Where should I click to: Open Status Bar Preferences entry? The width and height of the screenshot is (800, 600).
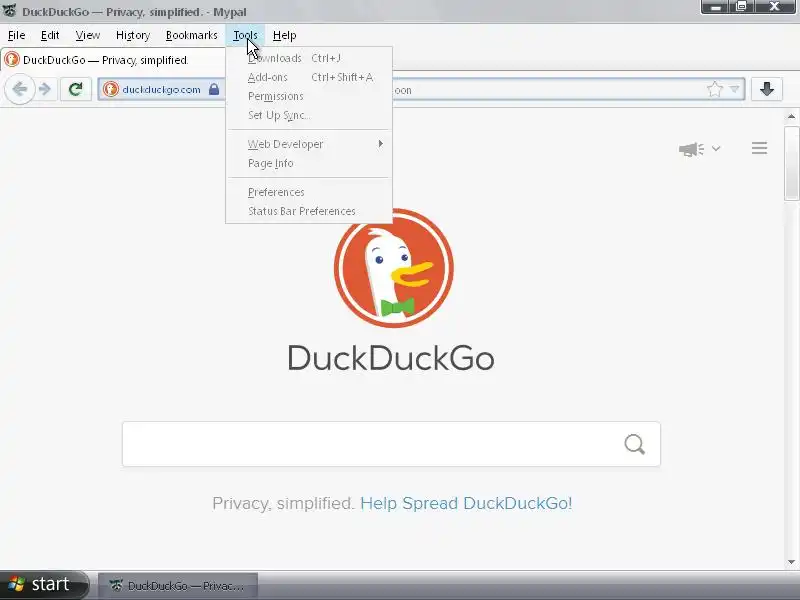pyautogui.click(x=309, y=211)
